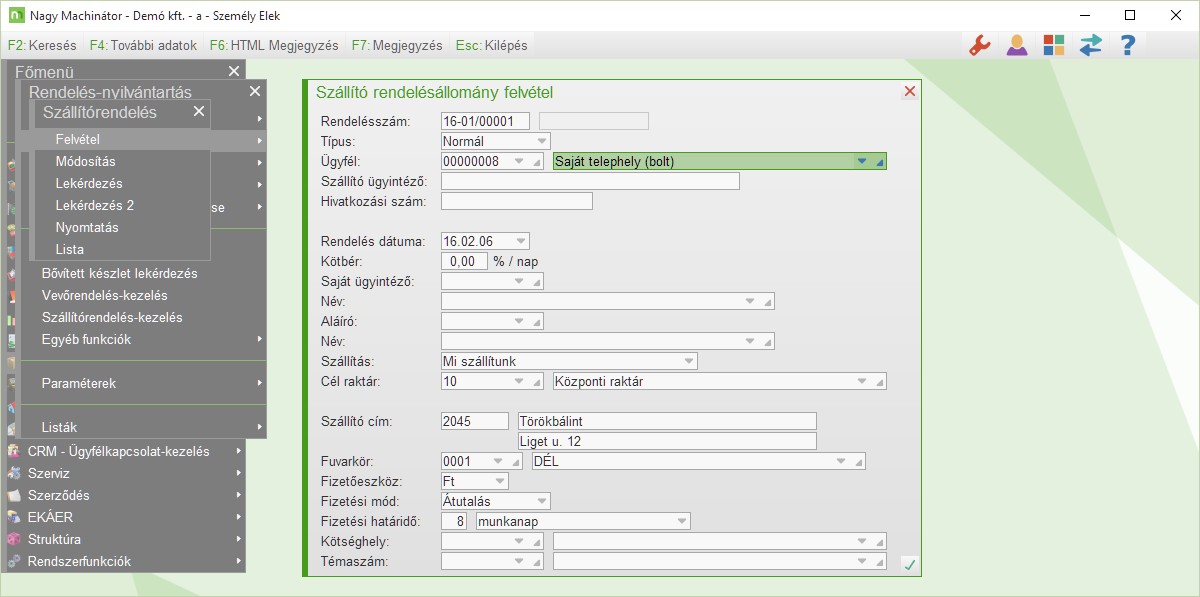Click the Szerviz menu icon
This screenshot has height=597, width=1200.
(x=14, y=473)
